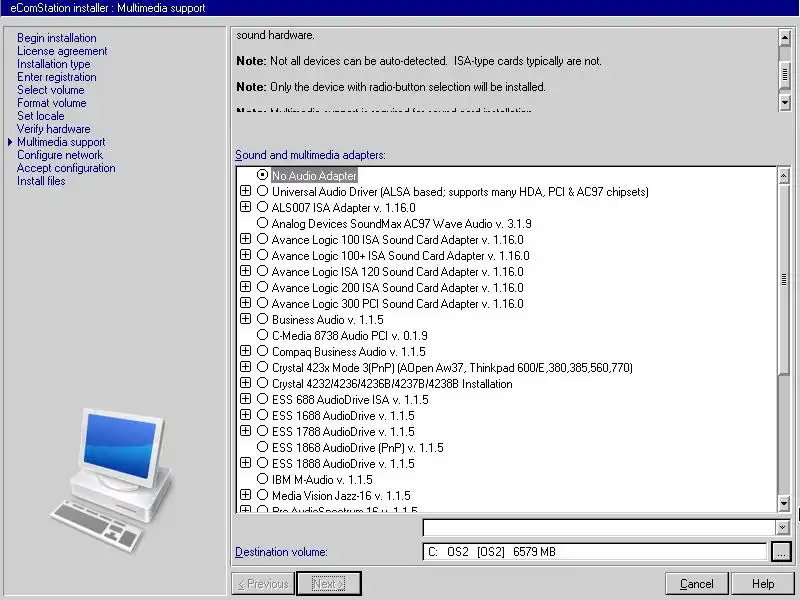
Task: Select ESS 1868 AudioDrive (PnP) radio button
Action: click(x=262, y=447)
